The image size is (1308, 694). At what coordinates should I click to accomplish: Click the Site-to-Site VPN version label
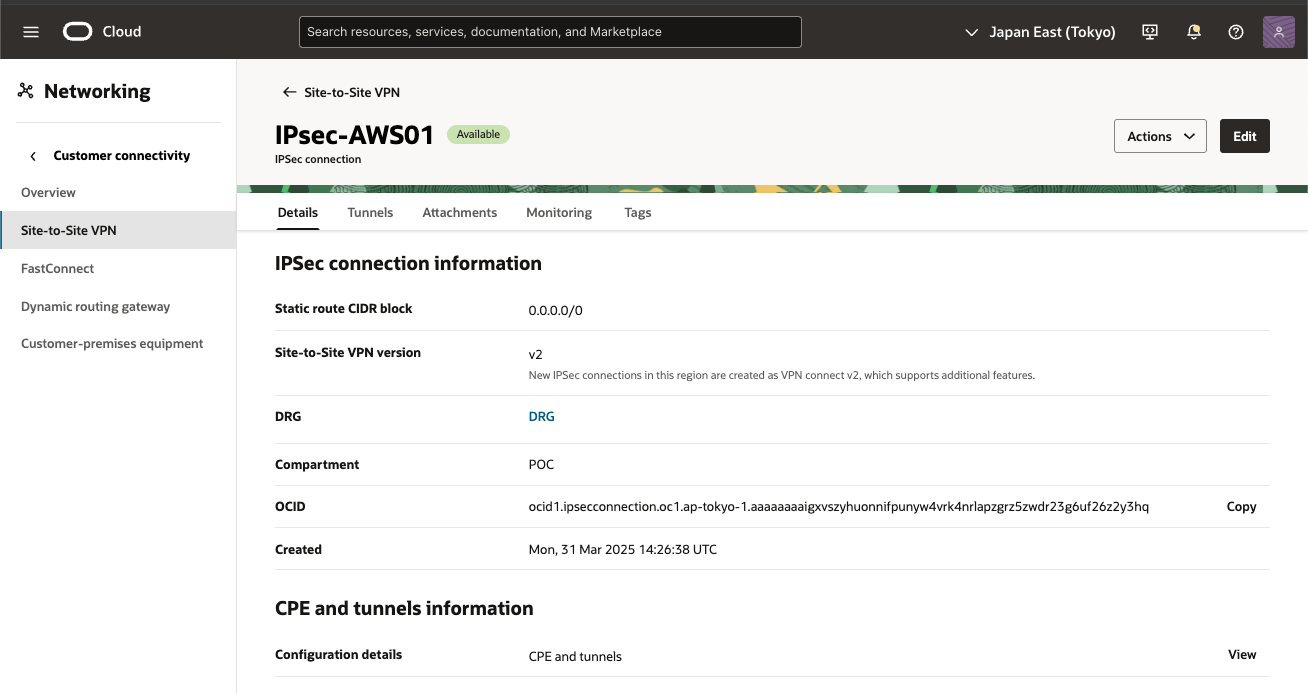point(348,353)
